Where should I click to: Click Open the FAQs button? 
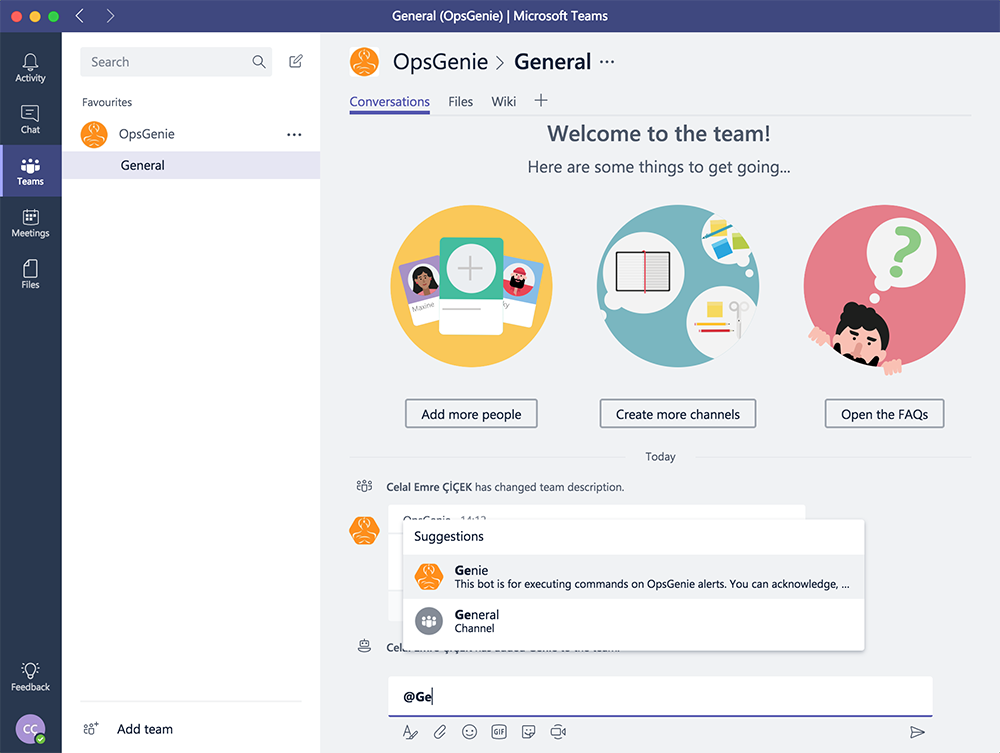[884, 414]
